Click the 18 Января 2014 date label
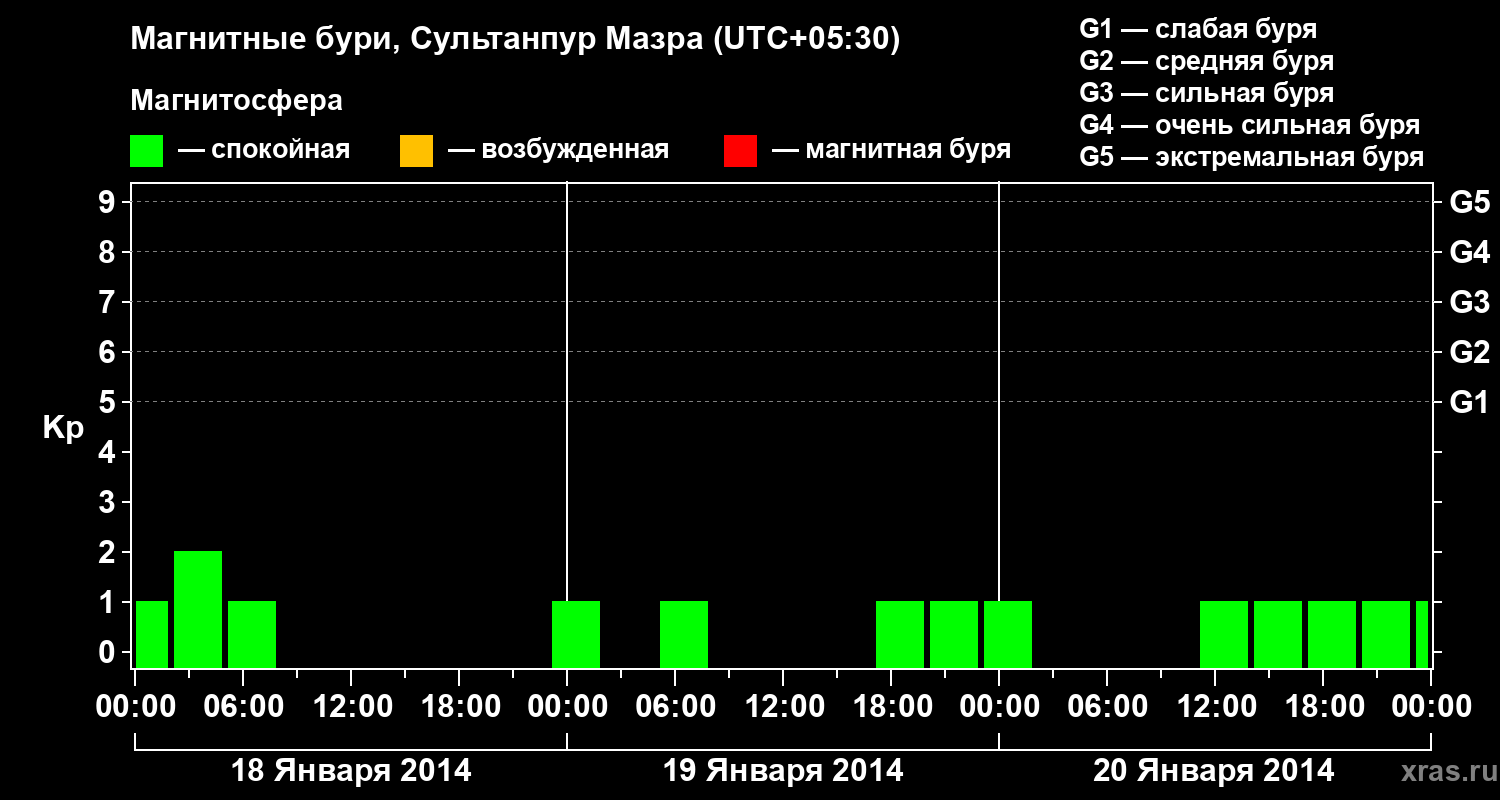This screenshot has height=800, width=1500. pyautogui.click(x=351, y=771)
